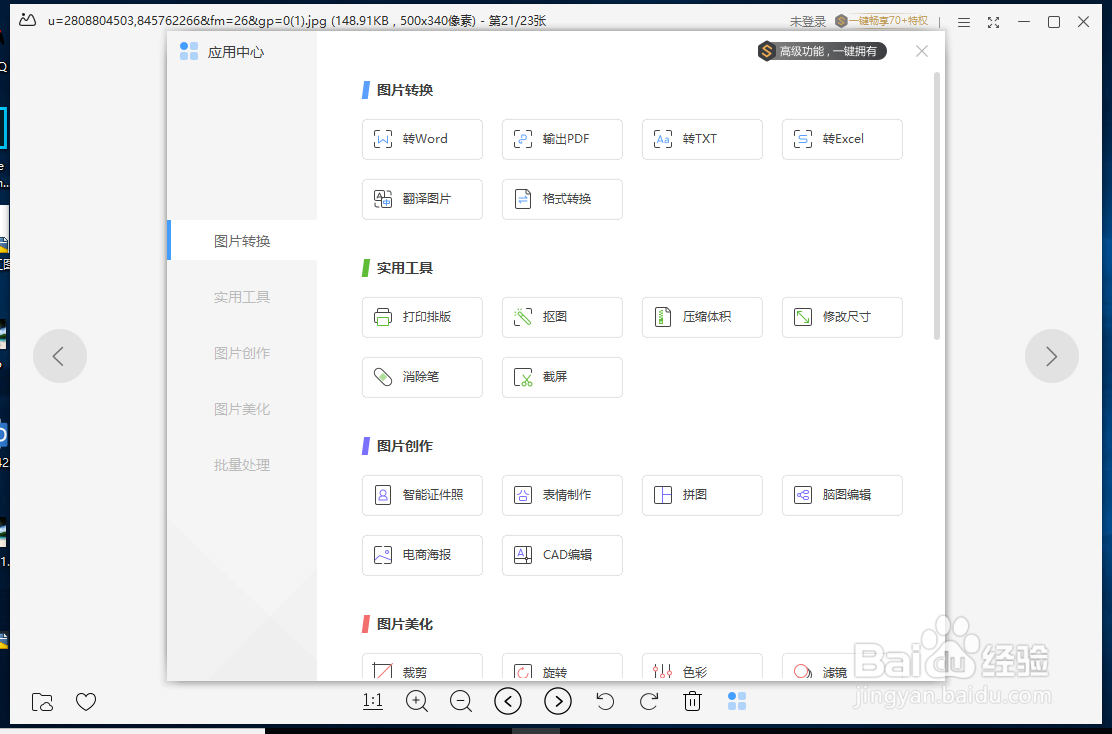Open the 转TXT conversion tool
The width and height of the screenshot is (1112, 734).
tap(702, 139)
